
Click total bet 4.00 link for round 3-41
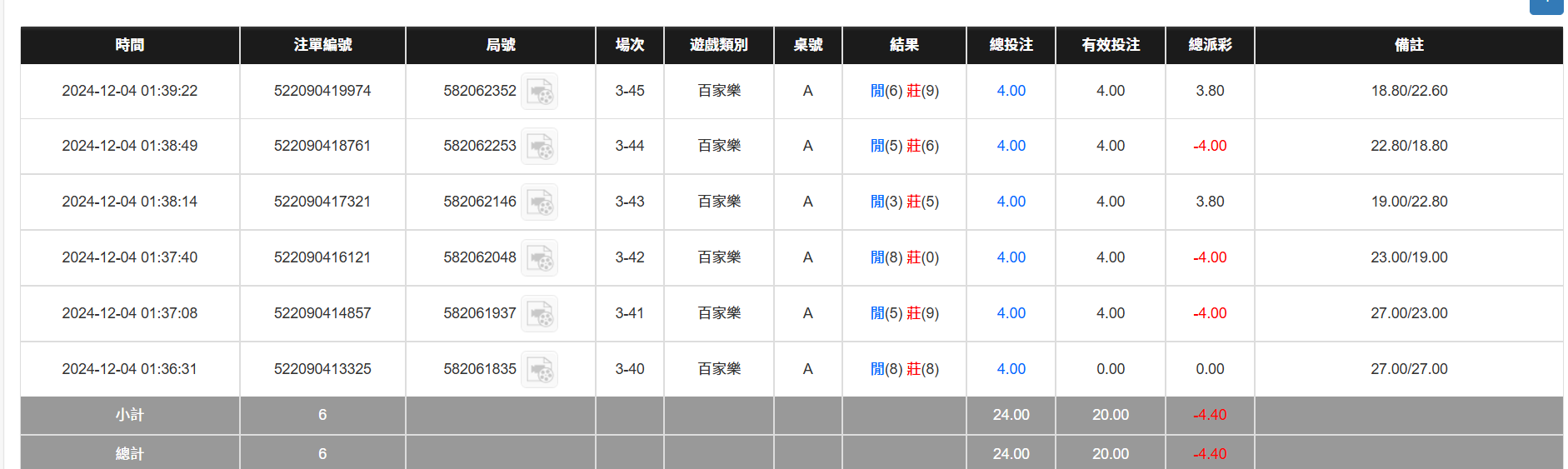(1011, 313)
